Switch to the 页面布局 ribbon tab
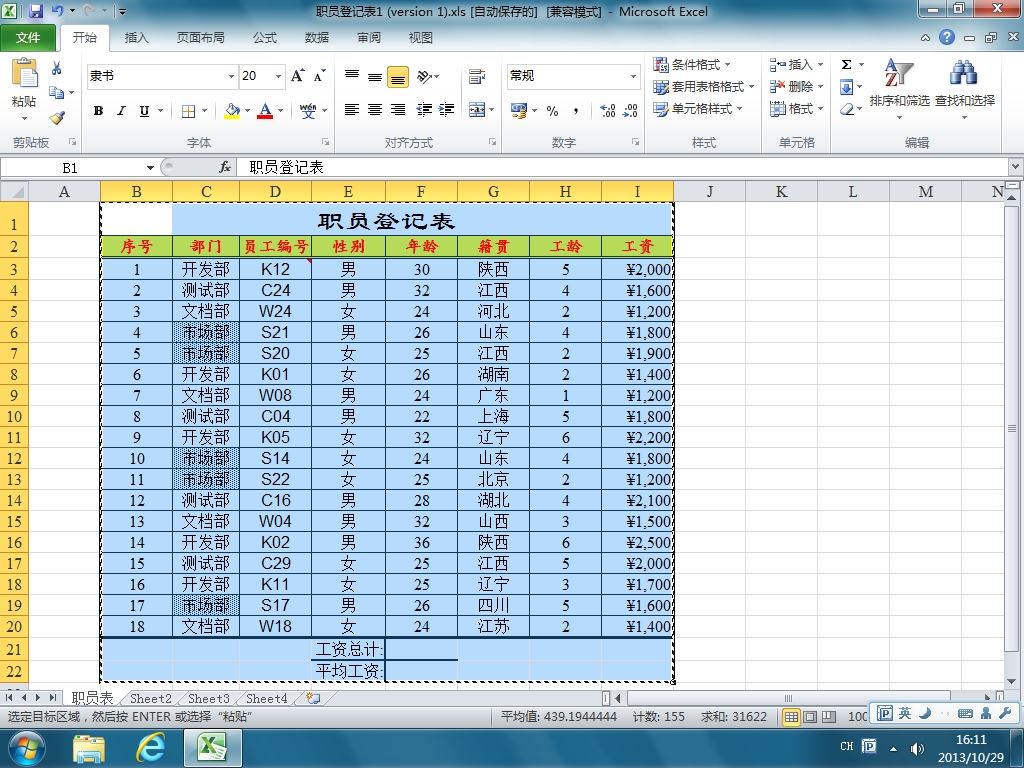 click(x=200, y=38)
